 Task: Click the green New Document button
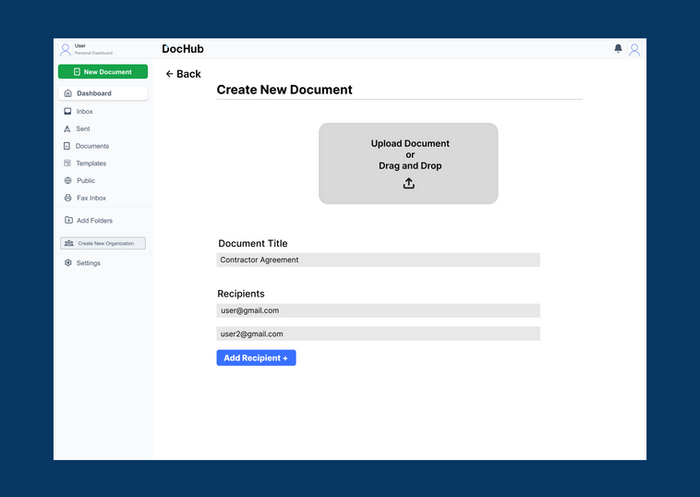[103, 71]
